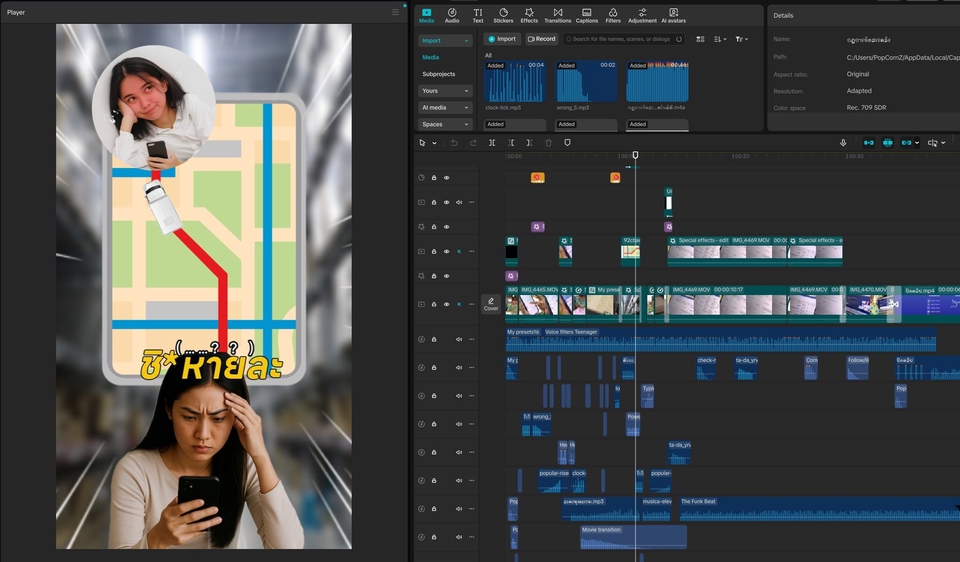Open the Effects panel
960x562 pixels.
529,15
